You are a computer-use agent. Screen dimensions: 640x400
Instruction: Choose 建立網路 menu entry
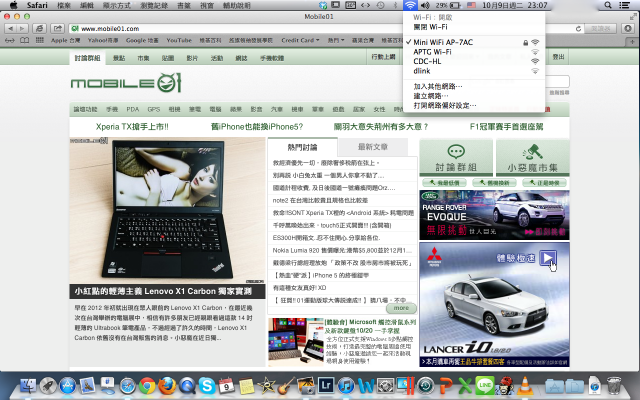click(x=473, y=96)
